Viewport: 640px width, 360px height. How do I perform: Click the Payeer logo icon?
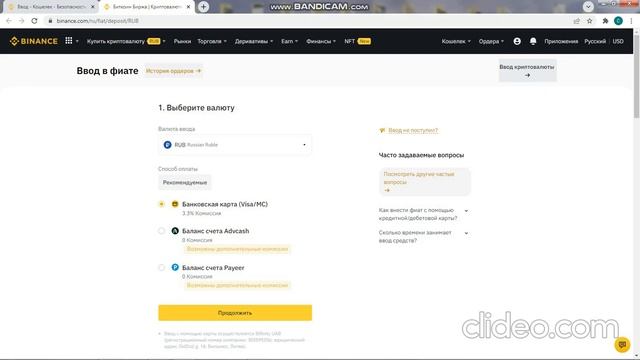click(x=175, y=267)
